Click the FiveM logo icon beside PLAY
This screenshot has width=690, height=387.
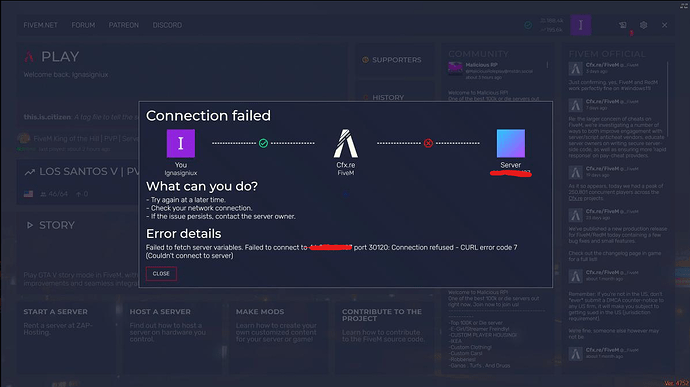tap(29, 57)
